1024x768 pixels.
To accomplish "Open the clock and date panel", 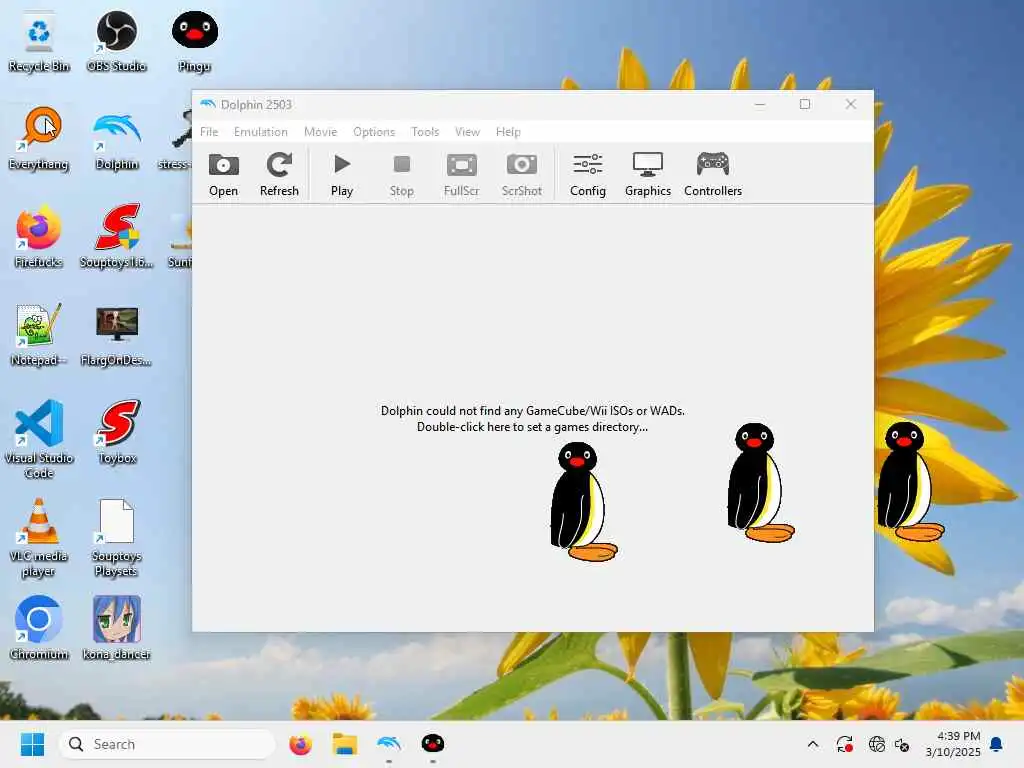I will (953, 744).
